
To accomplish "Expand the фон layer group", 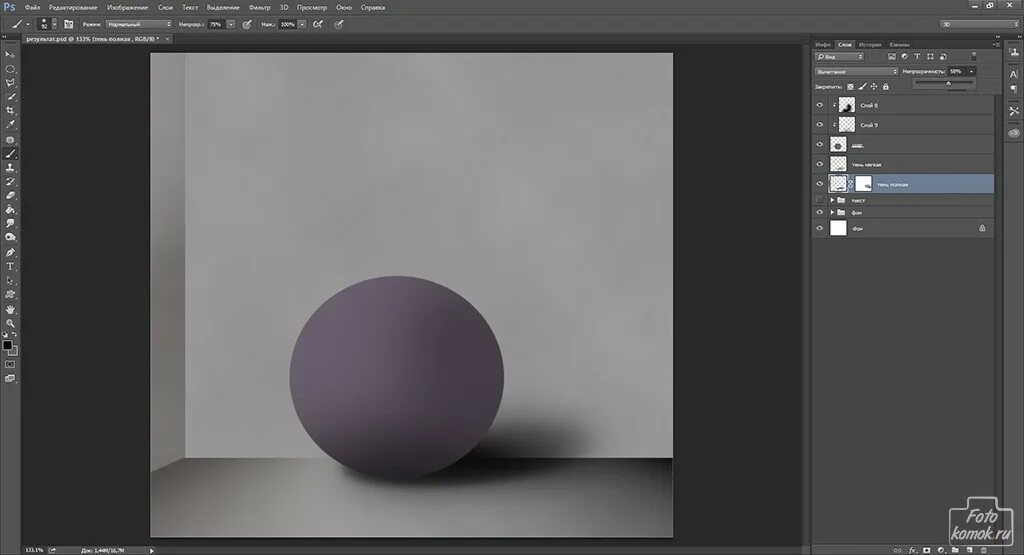I will [x=832, y=212].
